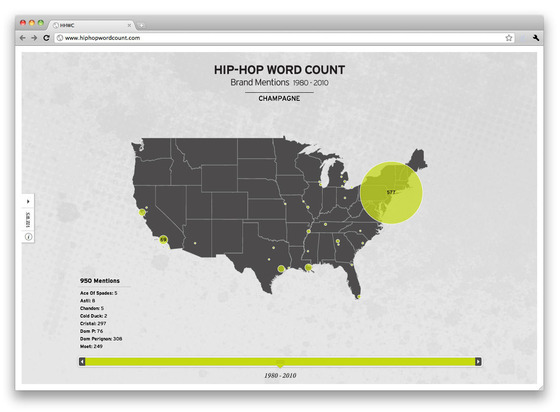The width and height of the screenshot is (560, 412).
Task: Click the green zoom window button
Action: tap(41, 23)
